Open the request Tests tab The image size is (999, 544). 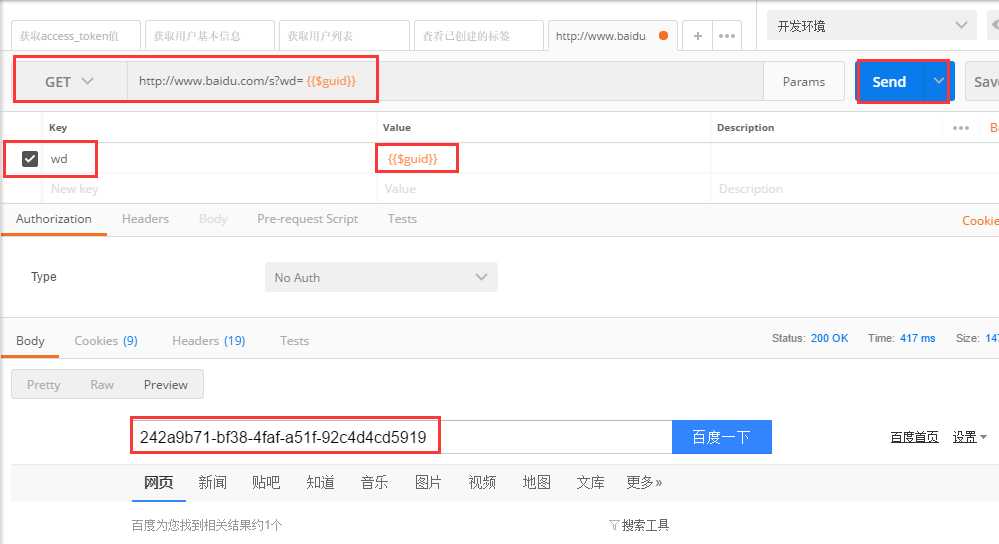click(402, 218)
